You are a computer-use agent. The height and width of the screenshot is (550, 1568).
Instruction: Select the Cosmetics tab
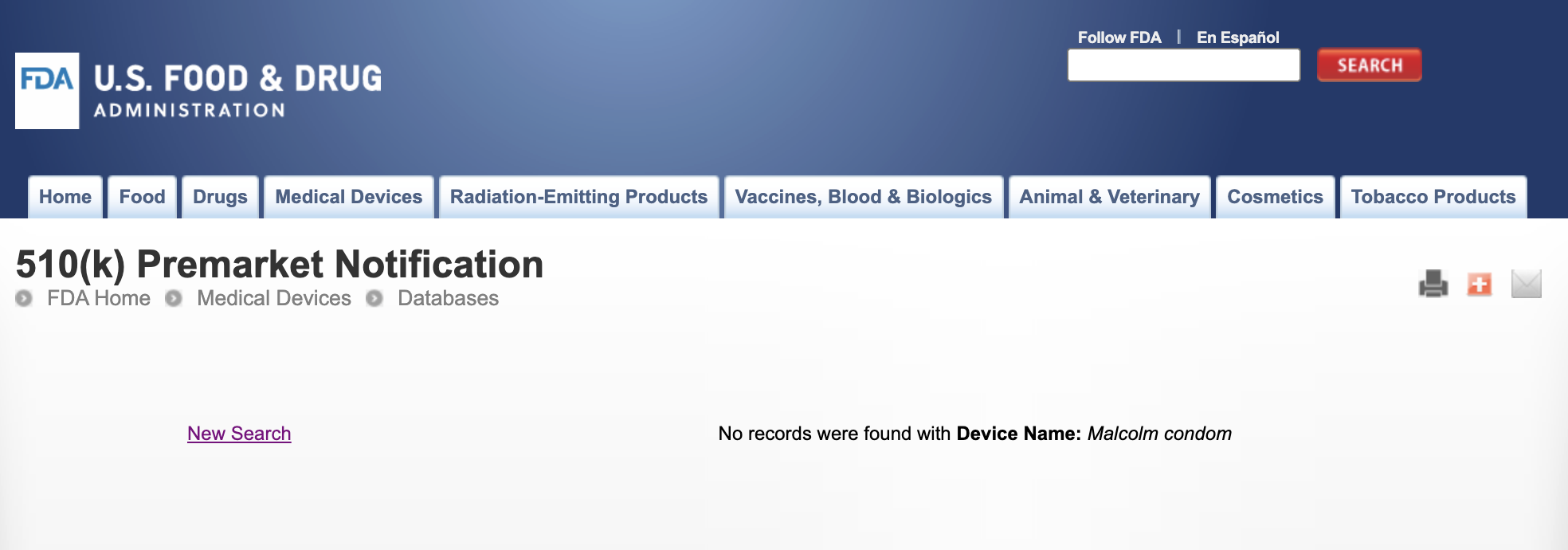pyautogui.click(x=1275, y=197)
